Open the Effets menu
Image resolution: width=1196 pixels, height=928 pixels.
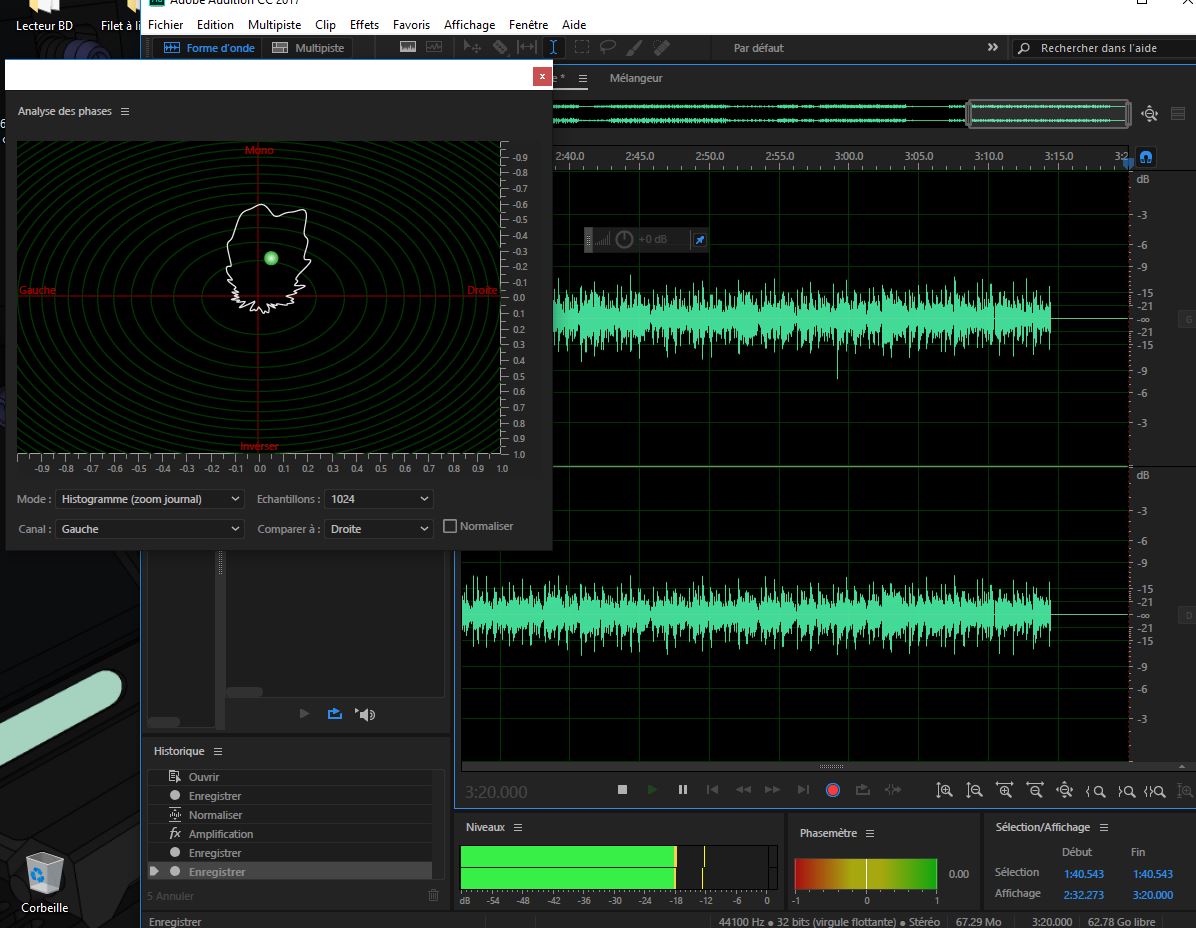(x=364, y=25)
